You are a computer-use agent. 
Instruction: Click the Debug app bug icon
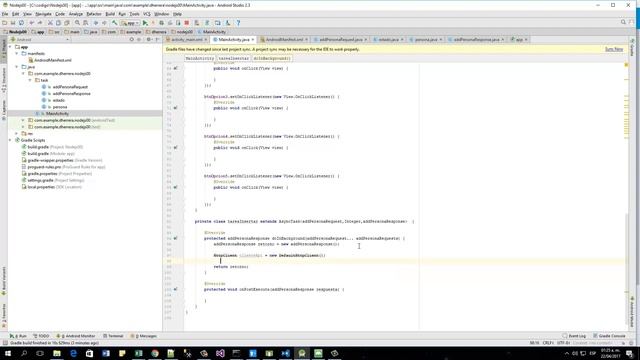tap(162, 23)
